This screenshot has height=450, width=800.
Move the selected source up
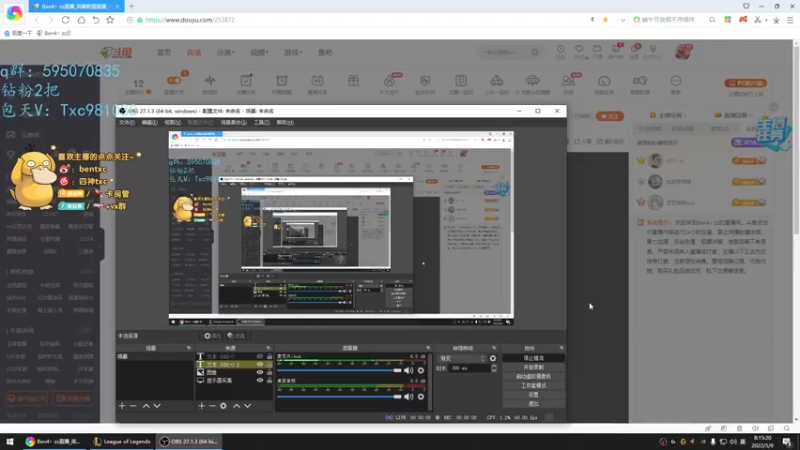(x=236, y=406)
